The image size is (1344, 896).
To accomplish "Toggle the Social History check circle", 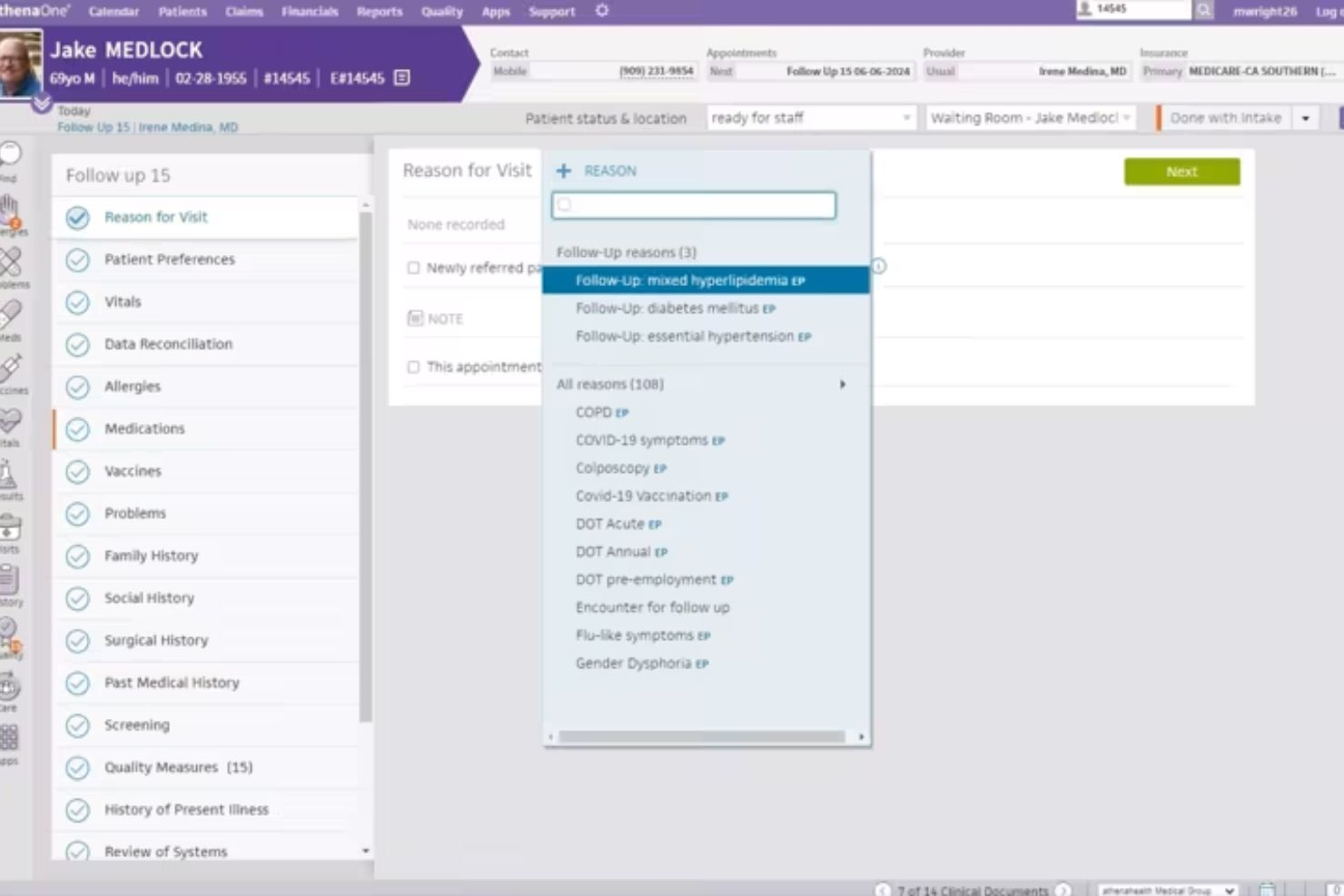I will point(78,598).
